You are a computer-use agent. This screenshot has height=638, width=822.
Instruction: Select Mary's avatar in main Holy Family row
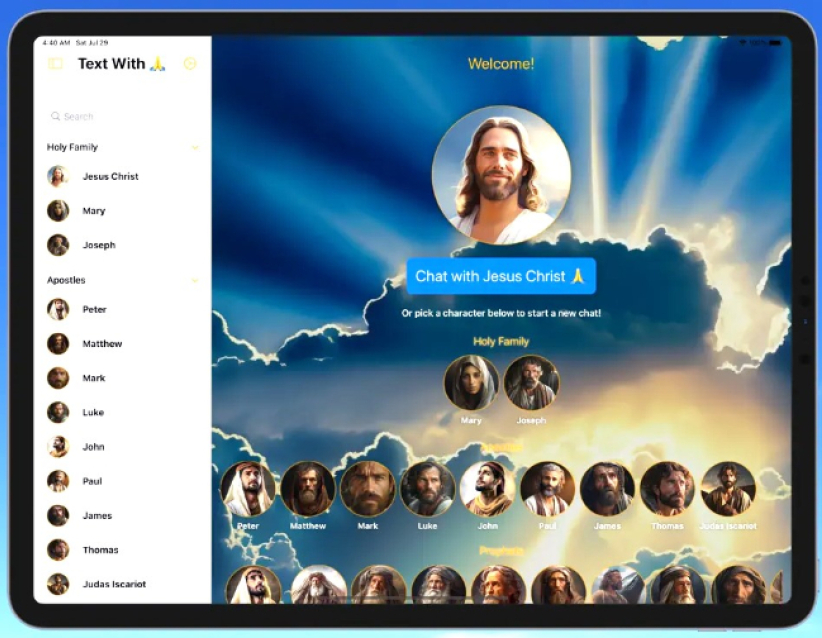471,383
